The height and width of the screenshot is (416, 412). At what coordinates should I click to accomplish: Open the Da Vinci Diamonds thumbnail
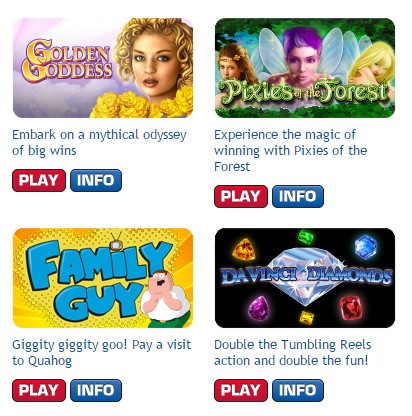[305, 278]
